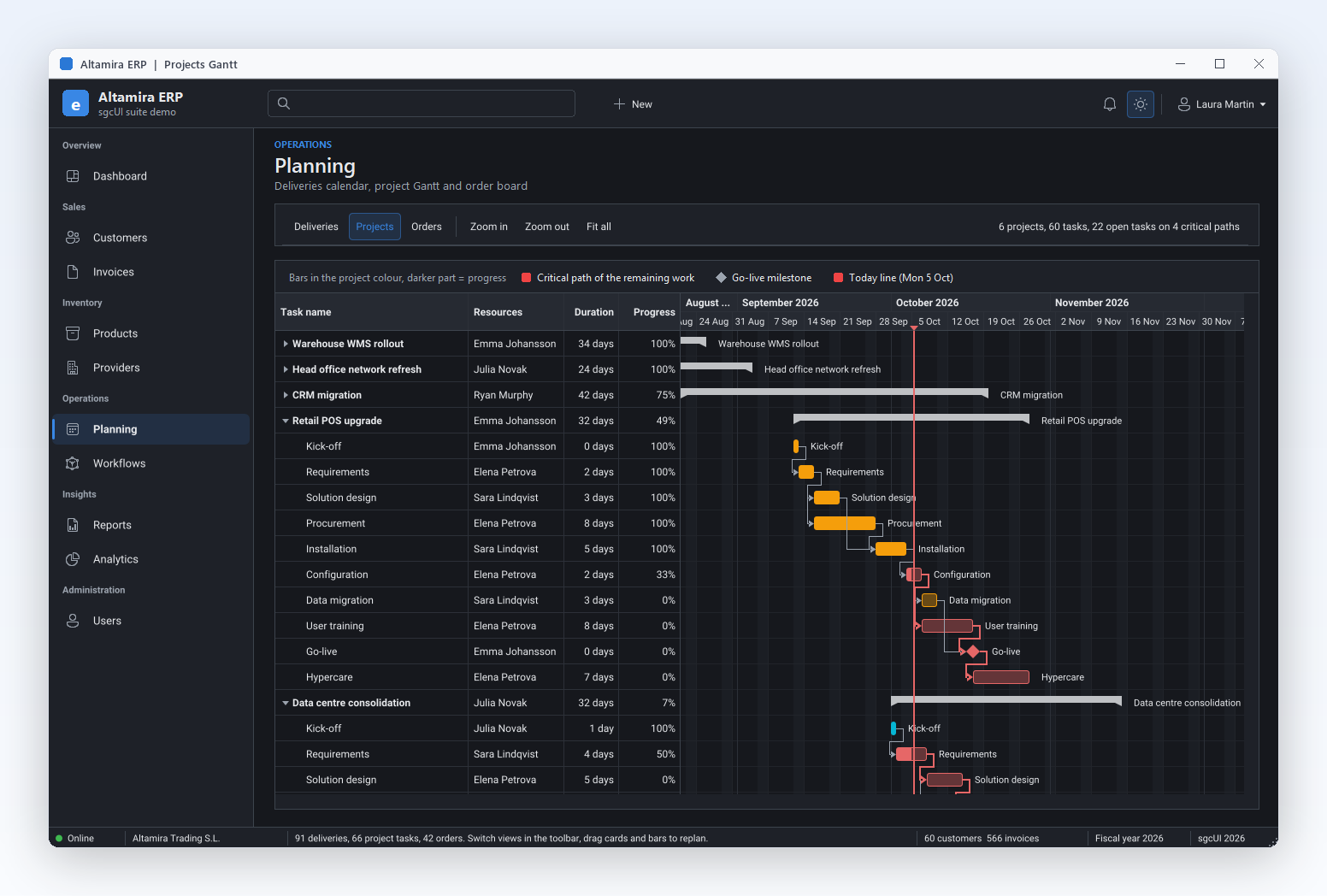Click the orange Procurement Gantt bar
1327x896 pixels.
[845, 523]
